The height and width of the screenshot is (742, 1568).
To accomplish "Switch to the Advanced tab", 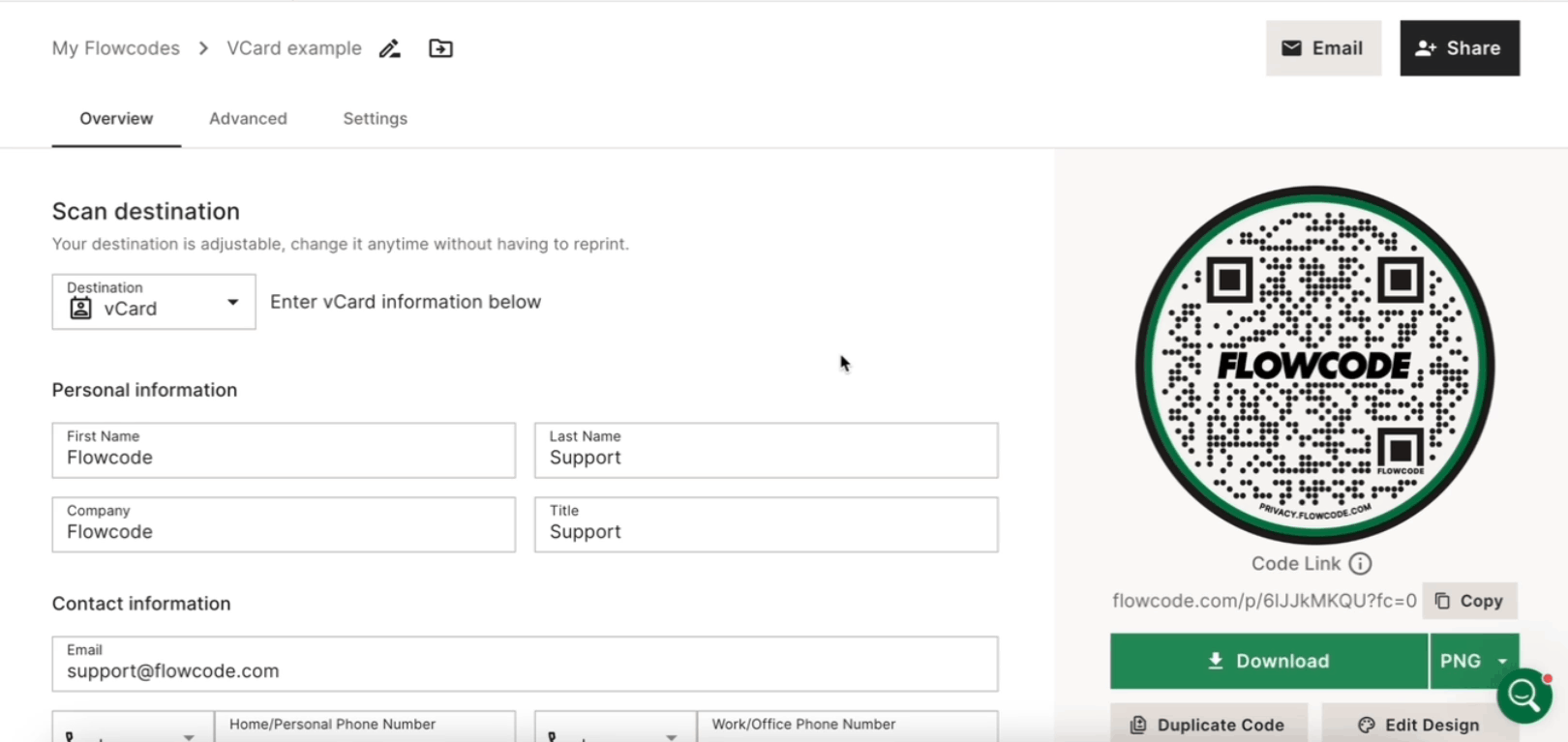I will click(248, 119).
